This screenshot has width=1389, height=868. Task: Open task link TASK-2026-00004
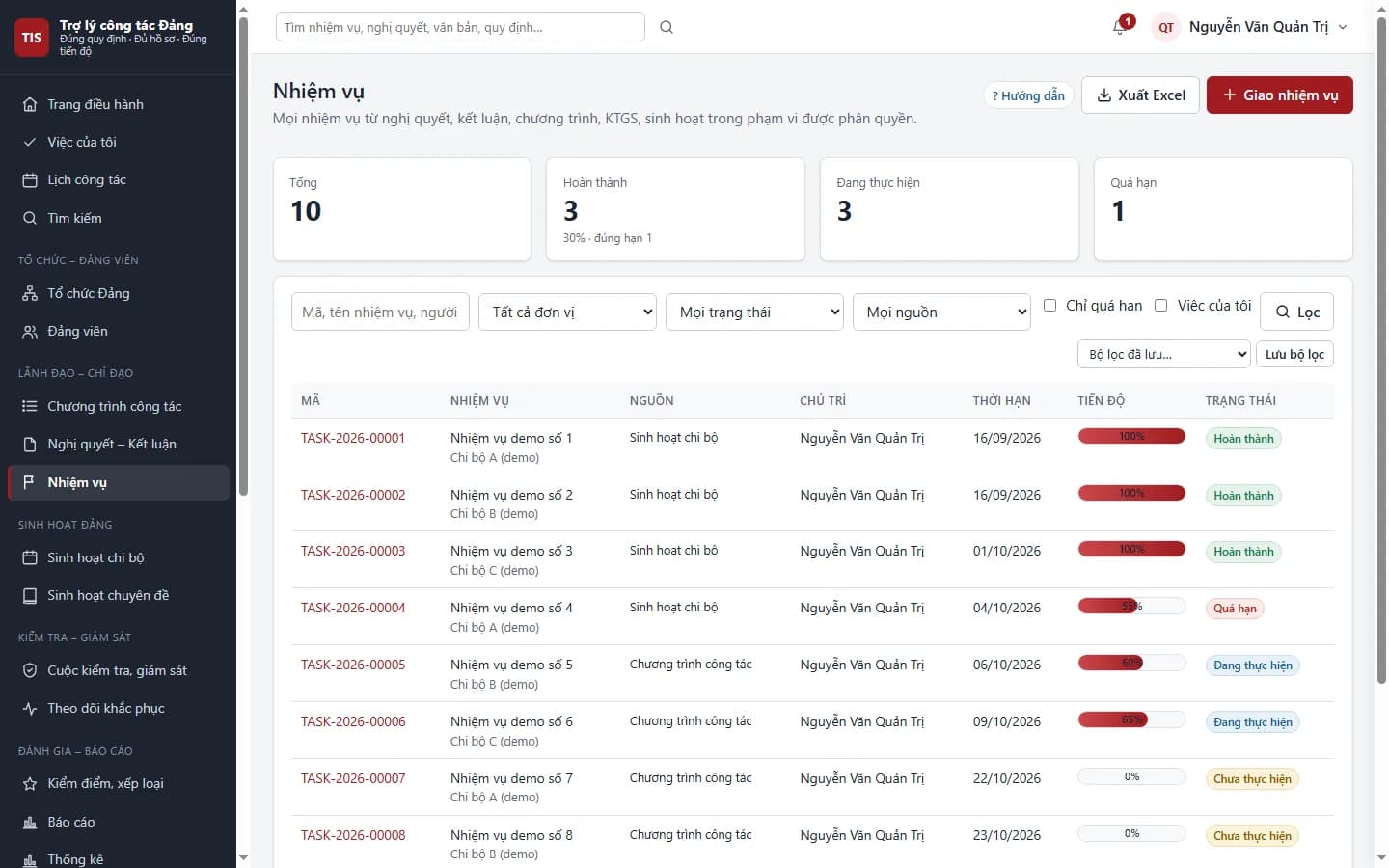click(x=353, y=608)
